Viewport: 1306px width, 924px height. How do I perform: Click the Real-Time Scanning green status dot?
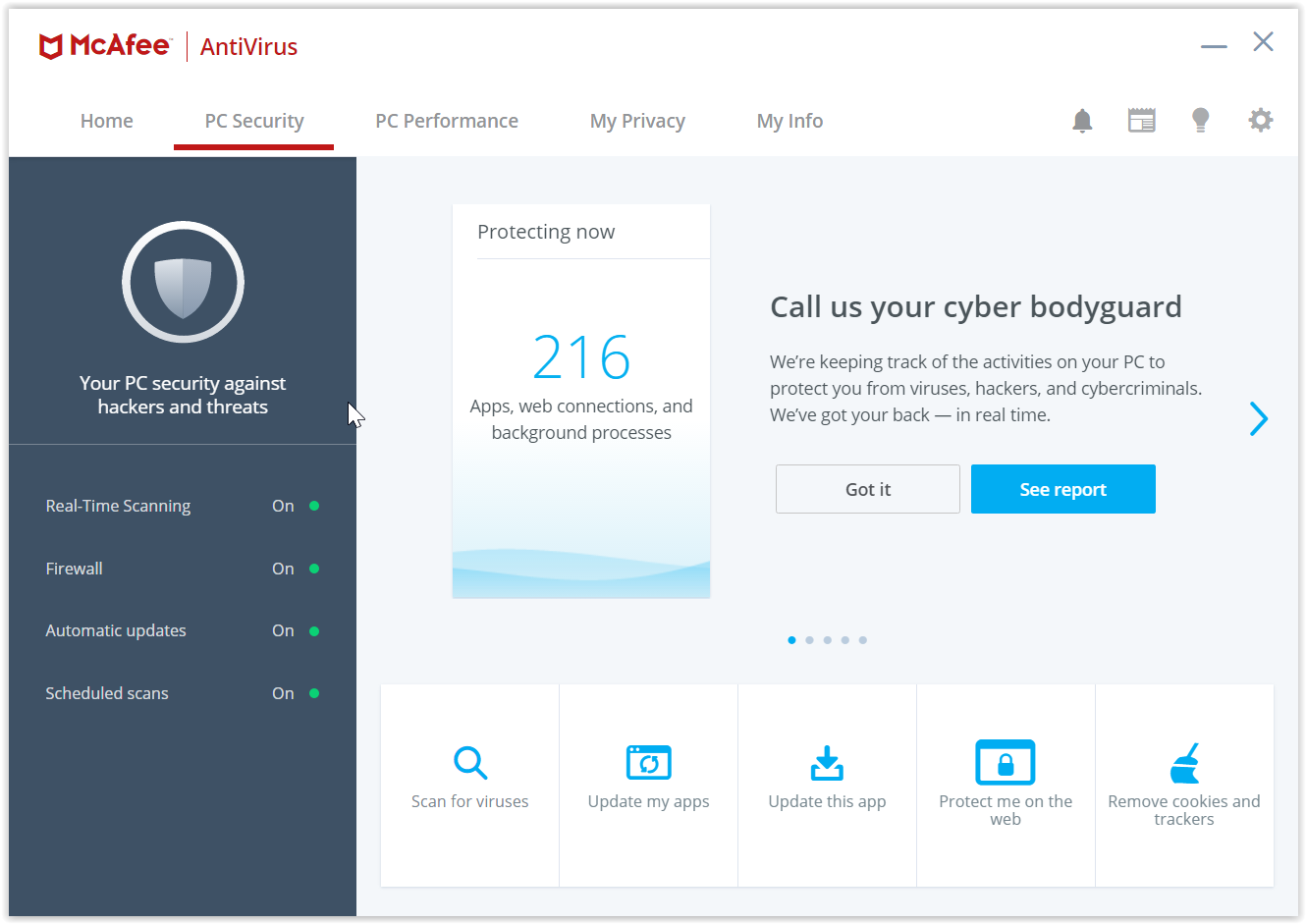tap(314, 506)
